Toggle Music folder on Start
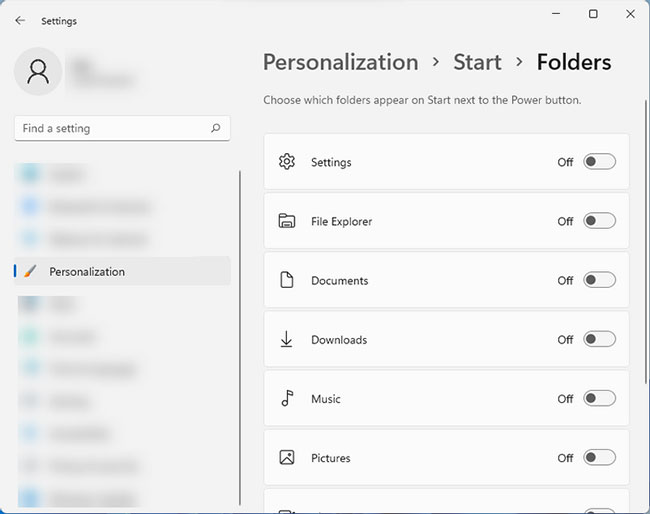Screen dimensions: 650x514 point(599,398)
